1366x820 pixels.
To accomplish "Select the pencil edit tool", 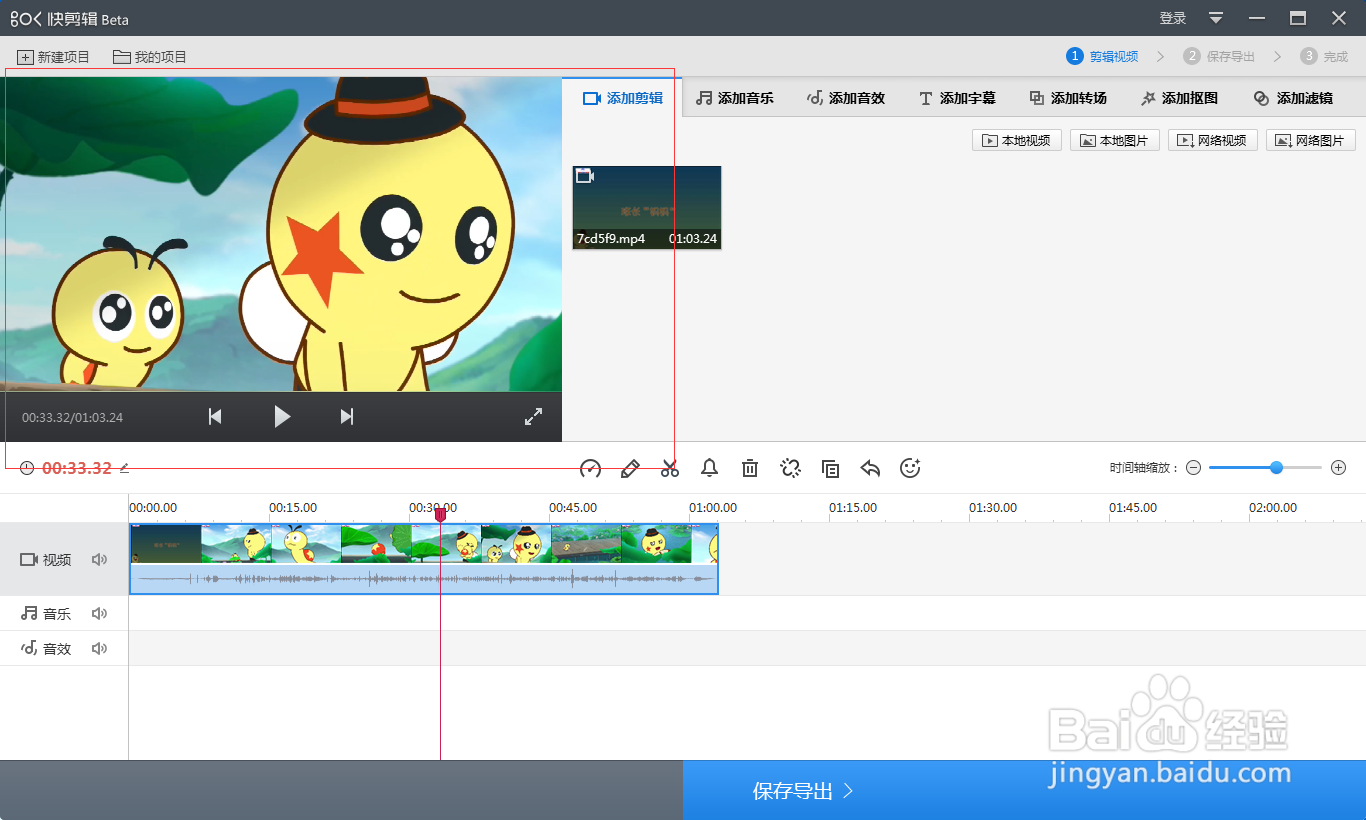I will click(x=630, y=468).
